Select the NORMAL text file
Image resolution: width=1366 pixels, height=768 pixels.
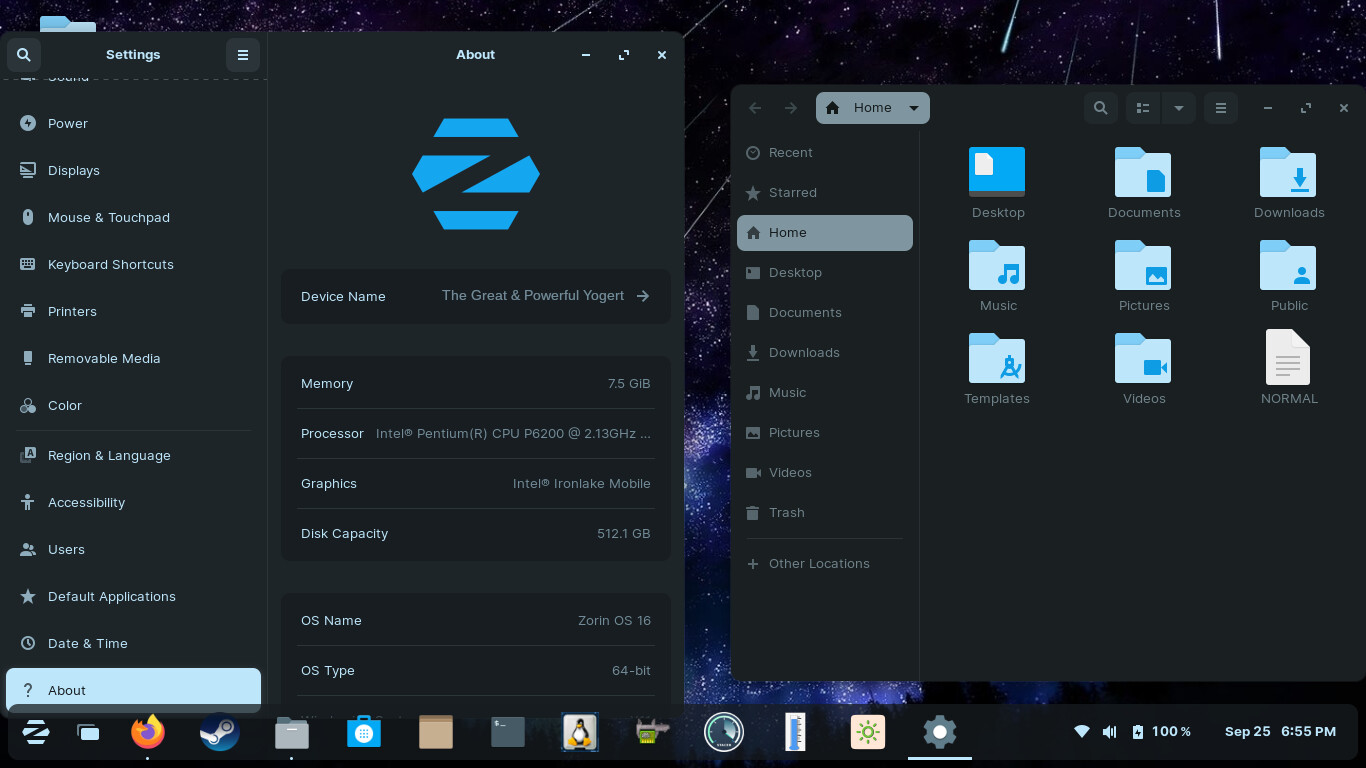(x=1288, y=357)
